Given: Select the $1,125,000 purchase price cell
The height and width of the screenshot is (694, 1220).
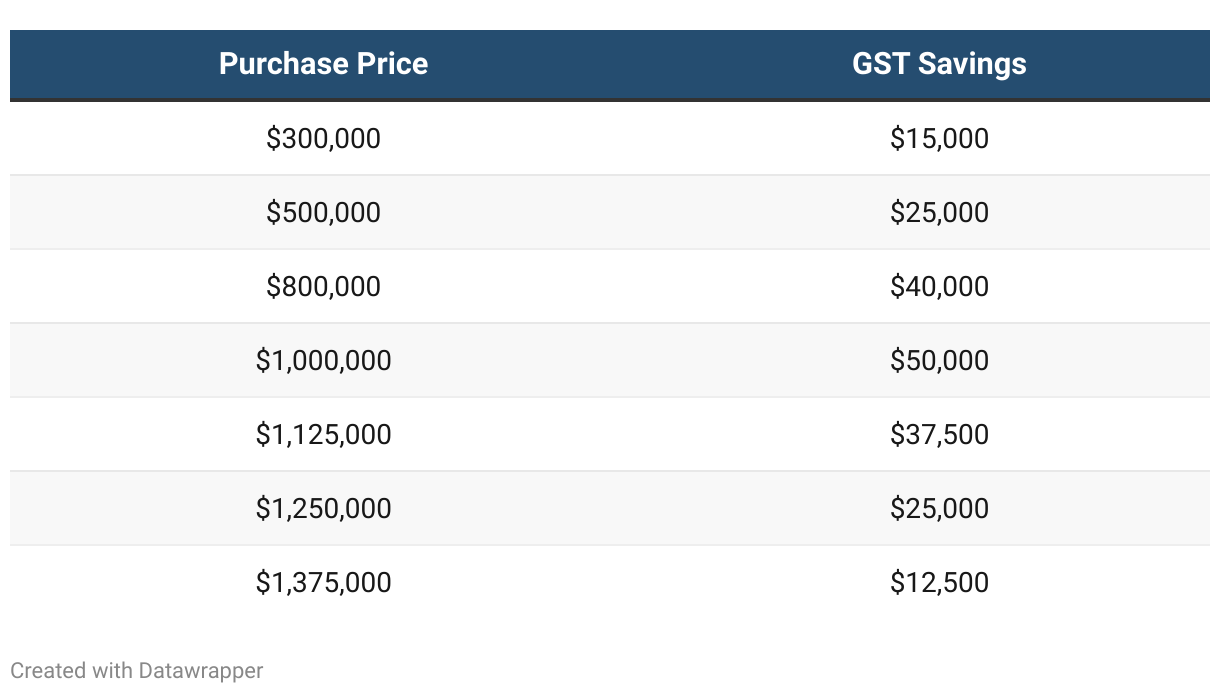Looking at the screenshot, I should tap(323, 434).
